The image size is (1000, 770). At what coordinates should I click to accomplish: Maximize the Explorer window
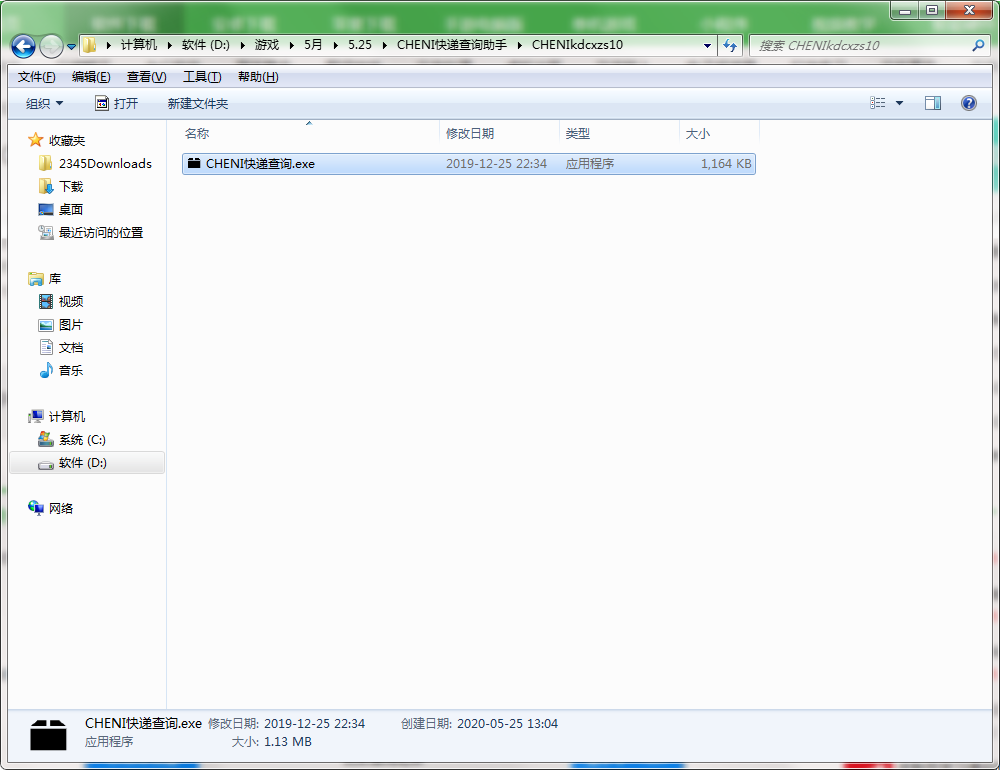click(x=932, y=10)
